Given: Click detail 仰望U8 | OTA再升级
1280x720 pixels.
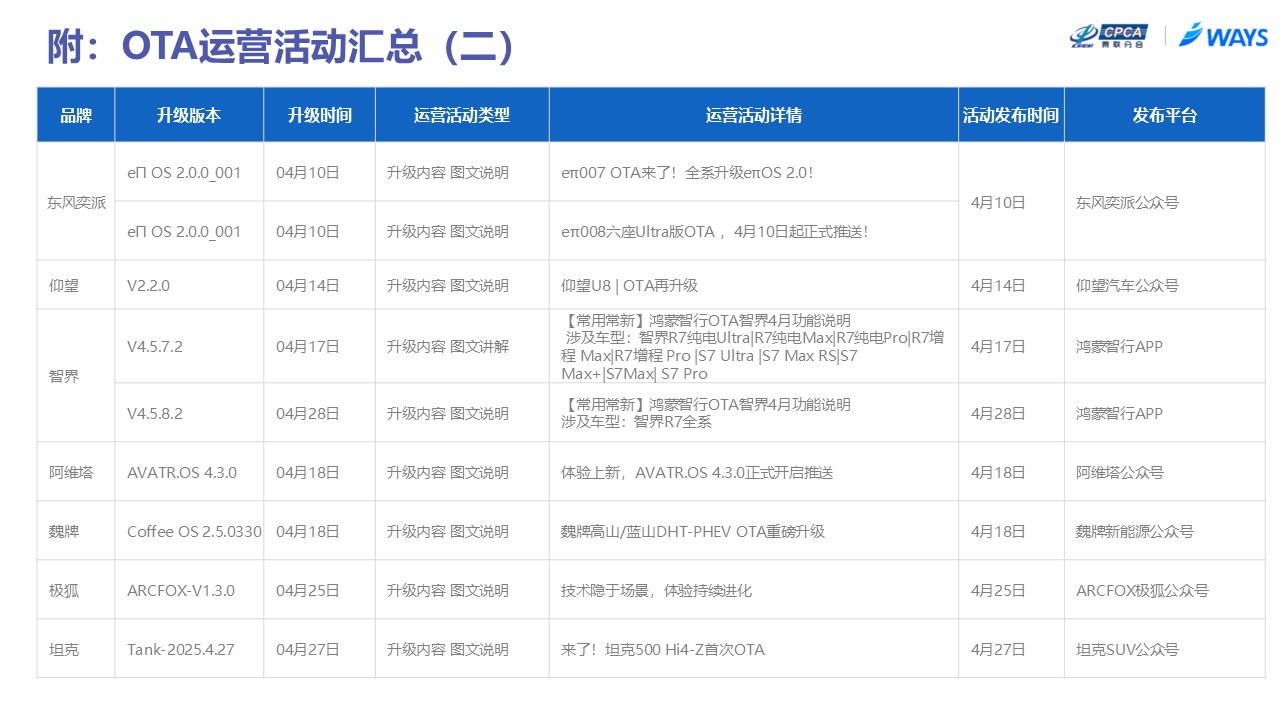Looking at the screenshot, I should (x=629, y=285).
